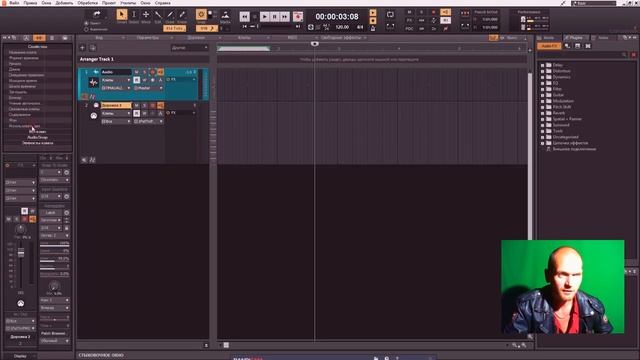This screenshot has height=360, width=640.
Task: Select the Draw tool
Action: 170,15
